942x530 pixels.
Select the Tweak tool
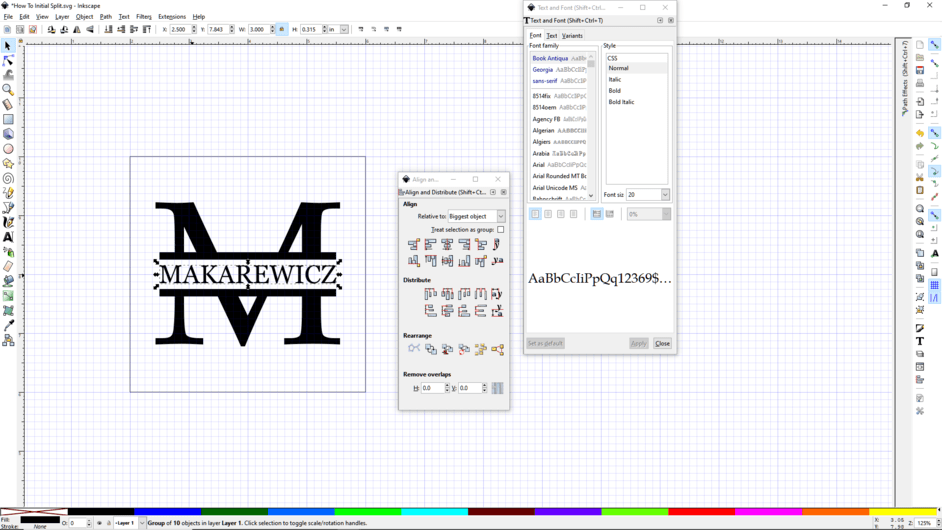(x=8, y=75)
